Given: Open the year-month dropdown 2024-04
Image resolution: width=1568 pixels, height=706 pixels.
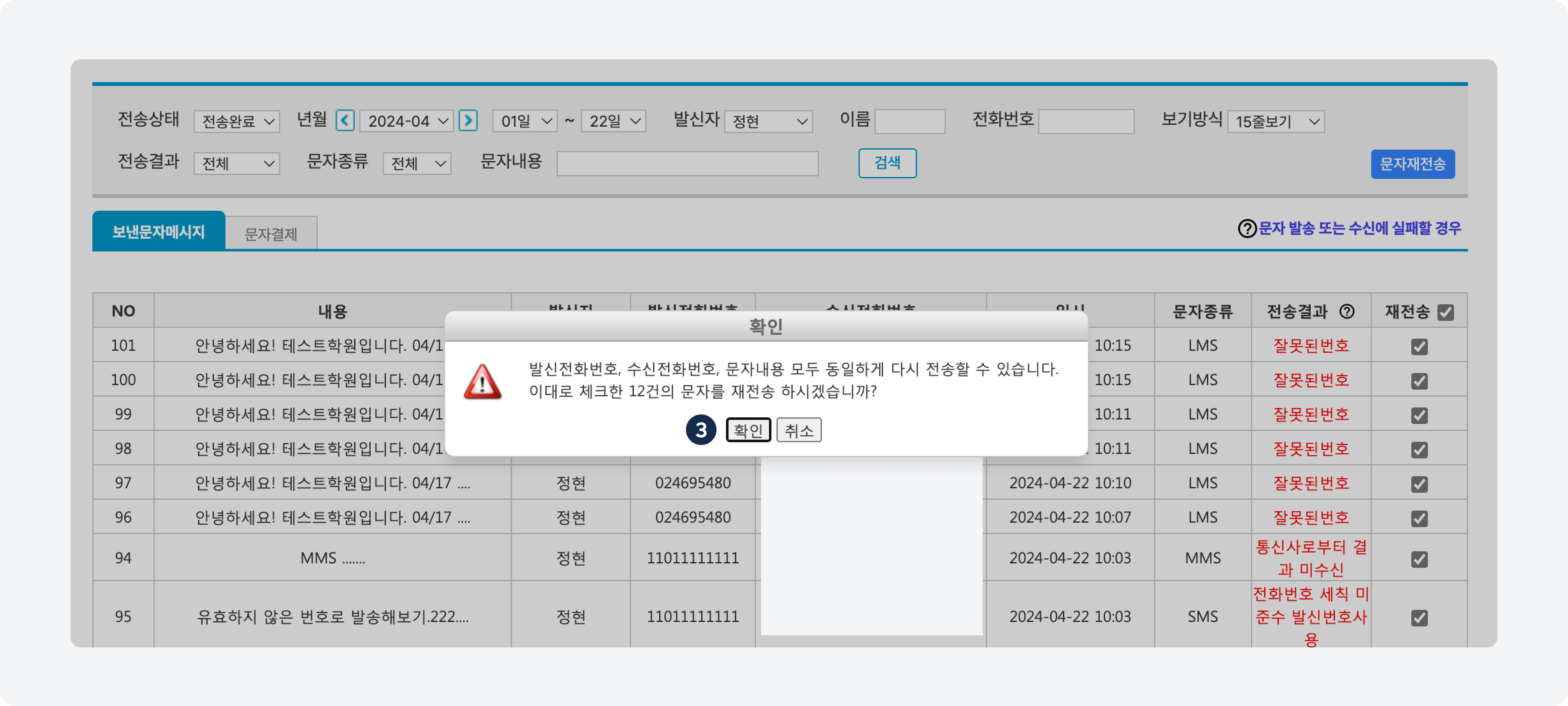Looking at the screenshot, I should [407, 121].
